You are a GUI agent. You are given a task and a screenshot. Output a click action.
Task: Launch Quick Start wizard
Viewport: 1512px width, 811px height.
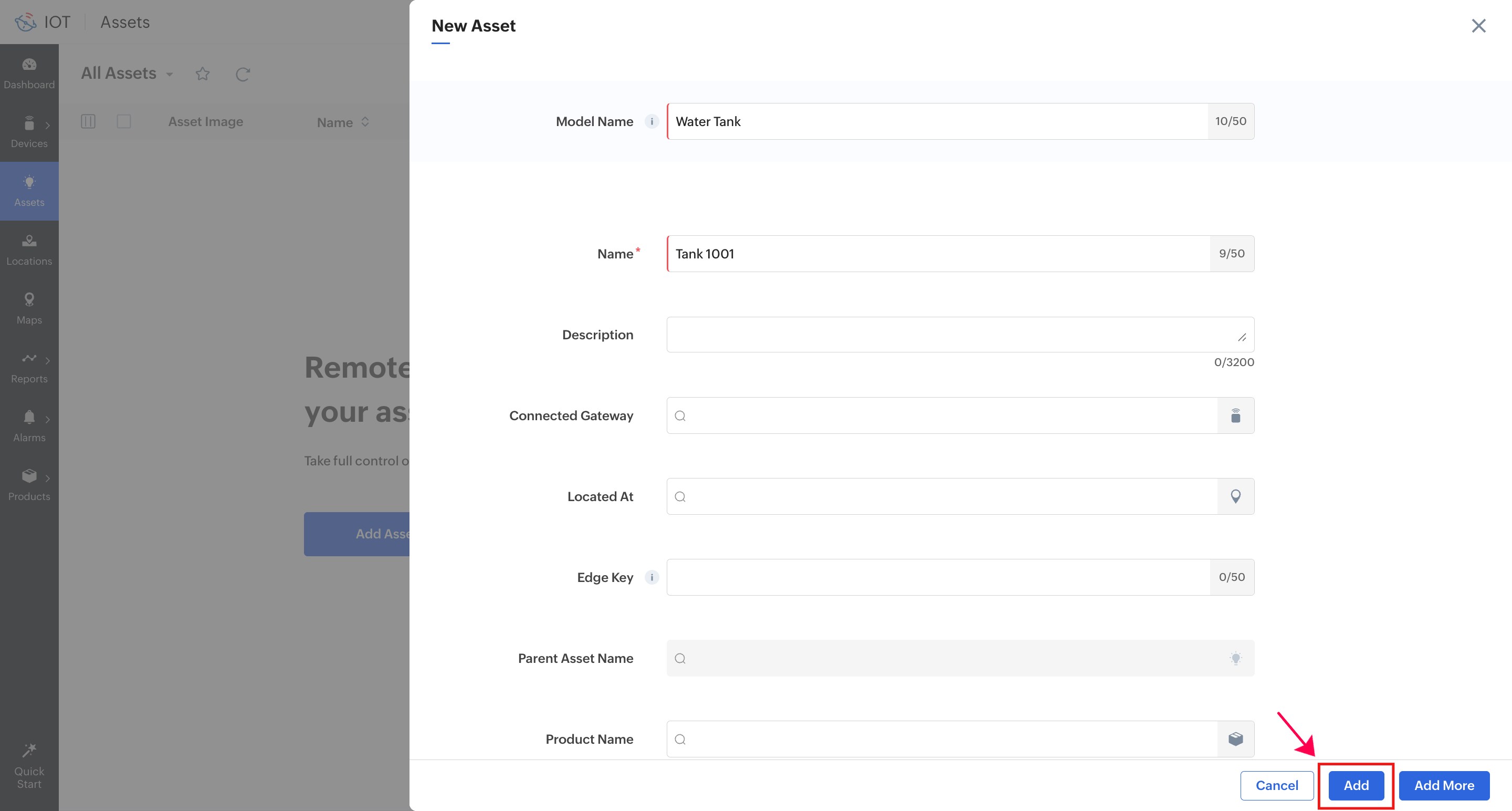[x=29, y=766]
